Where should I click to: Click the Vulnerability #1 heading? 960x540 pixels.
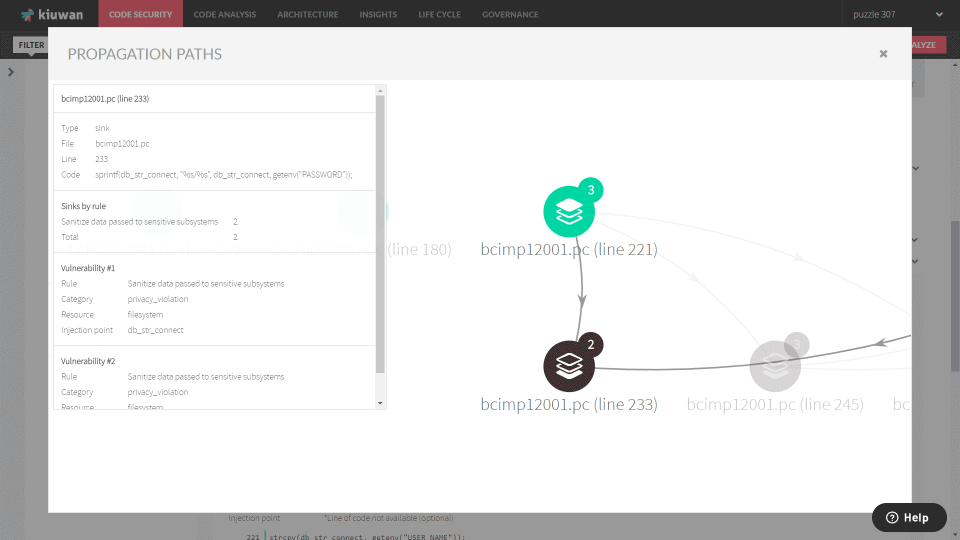click(x=88, y=268)
